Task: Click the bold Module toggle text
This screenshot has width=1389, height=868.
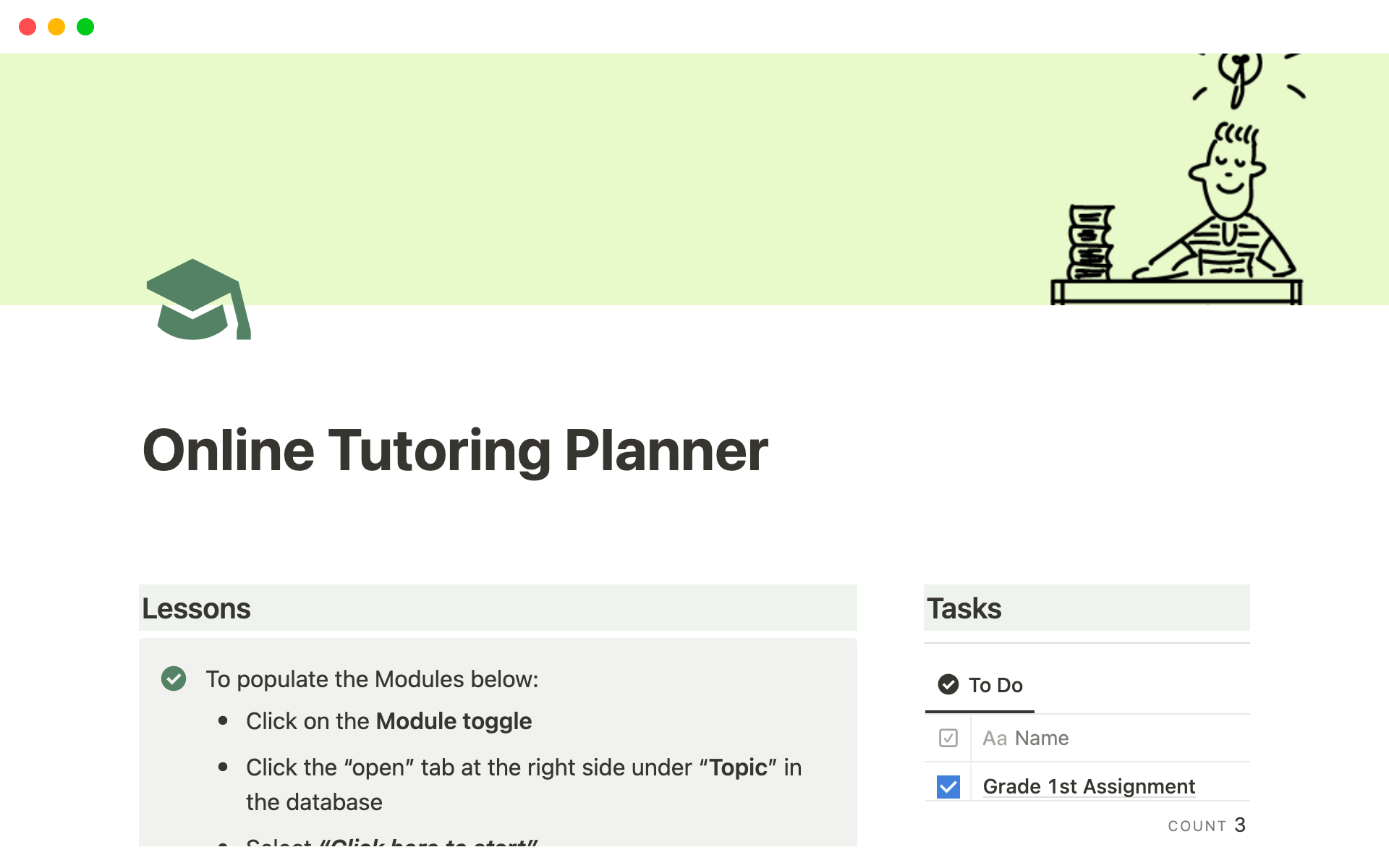Action: pyautogui.click(x=454, y=721)
